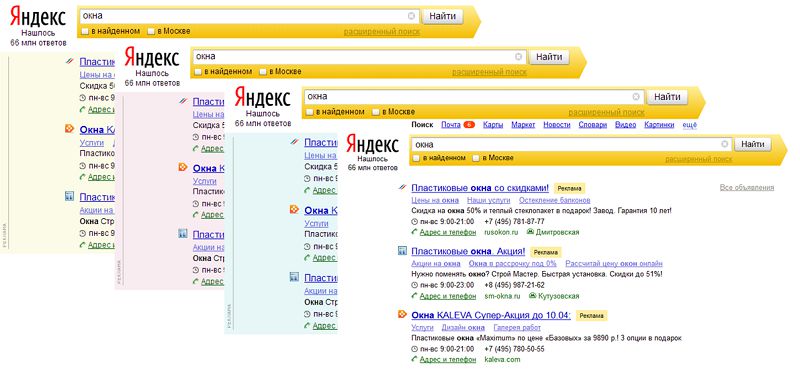Switch to the Новости service tab

coord(557,125)
